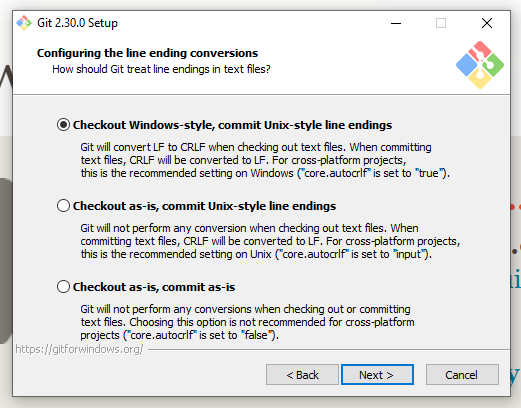Select Checkout as-is, commit Unix-style radio button
521x408 pixels.
tap(63, 206)
